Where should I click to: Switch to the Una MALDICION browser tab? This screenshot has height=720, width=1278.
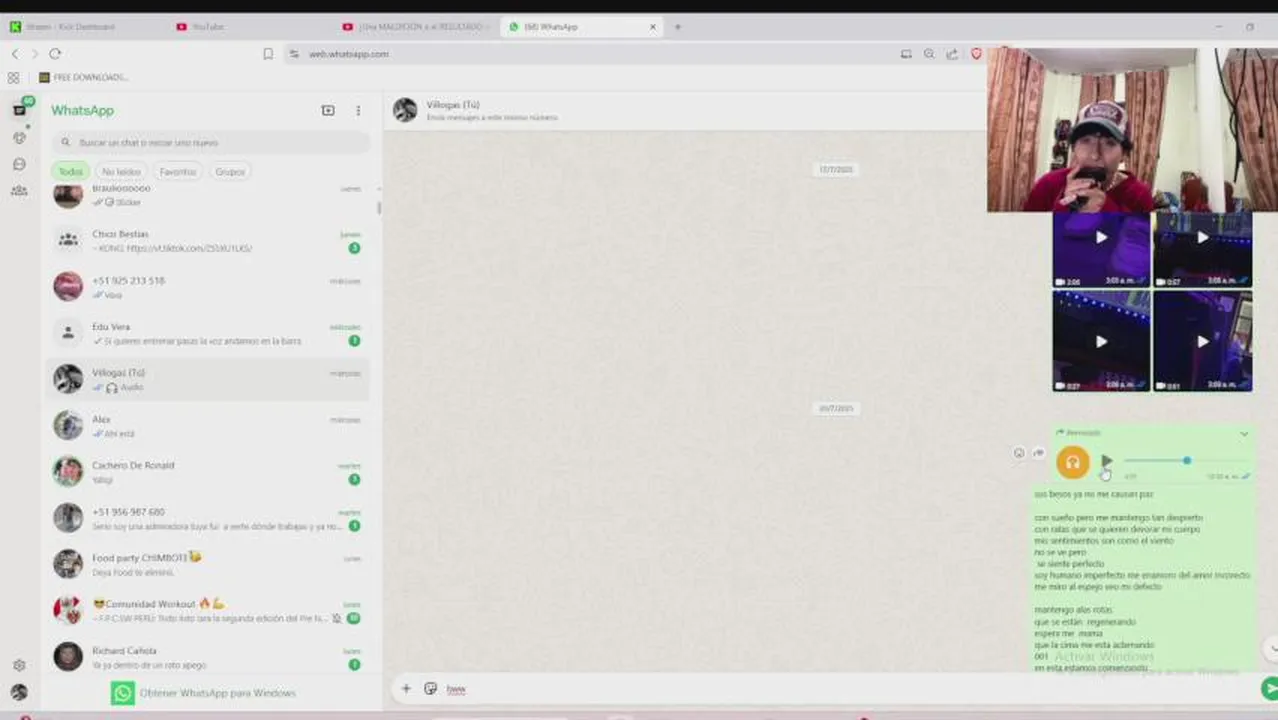click(416, 27)
